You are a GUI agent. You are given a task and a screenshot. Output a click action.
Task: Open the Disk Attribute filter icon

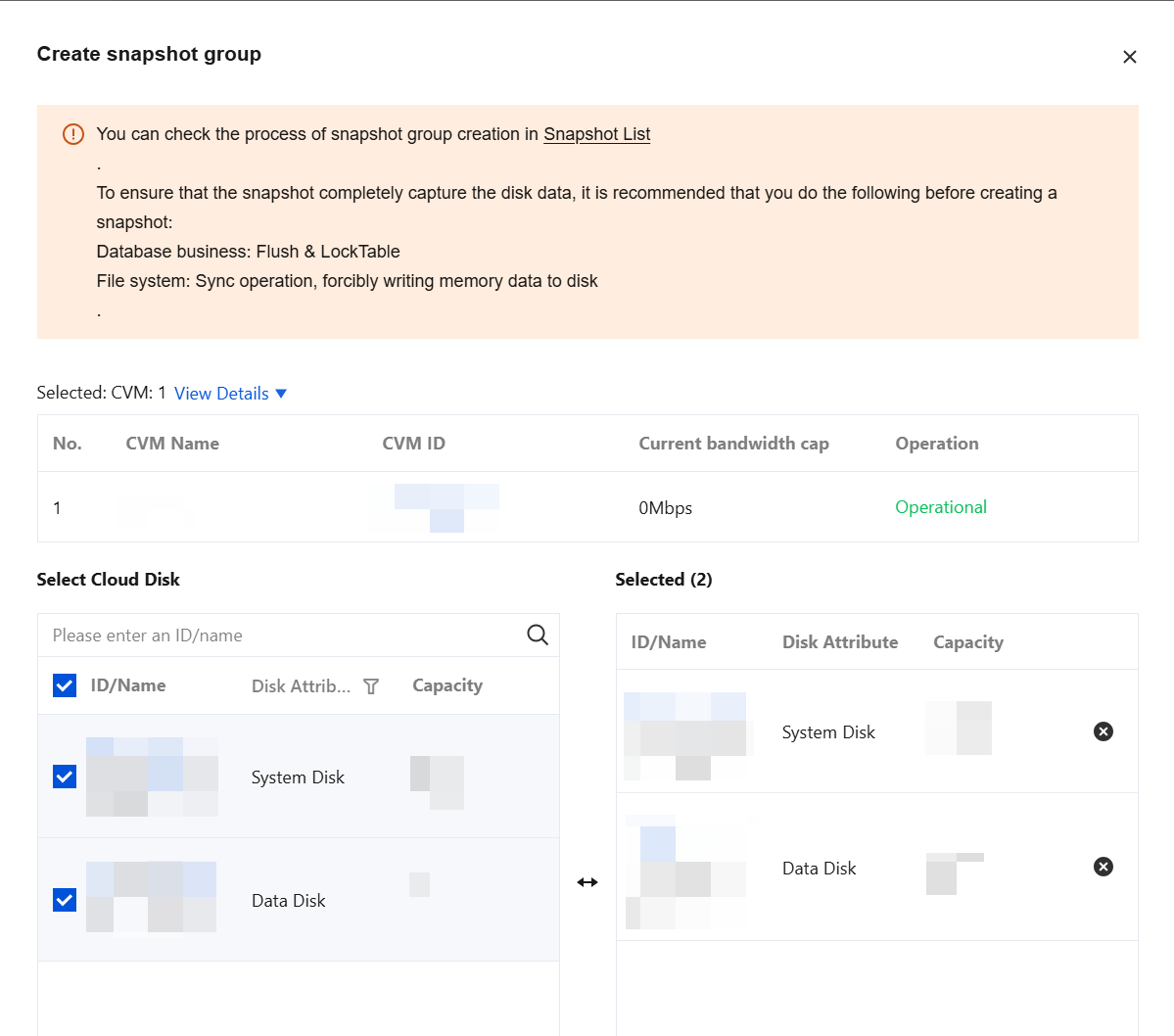click(x=371, y=685)
